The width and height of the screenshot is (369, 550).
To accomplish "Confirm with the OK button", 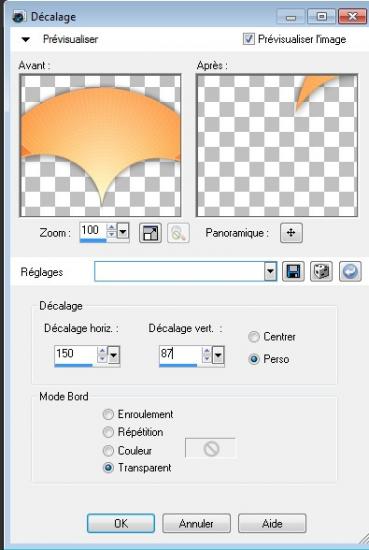I will click(121, 523).
